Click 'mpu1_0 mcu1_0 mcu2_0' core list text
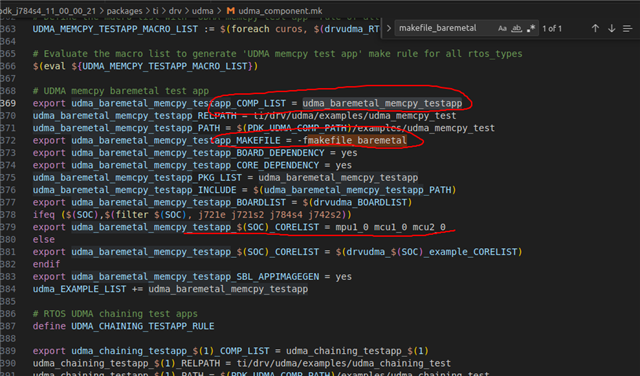 tap(391, 227)
